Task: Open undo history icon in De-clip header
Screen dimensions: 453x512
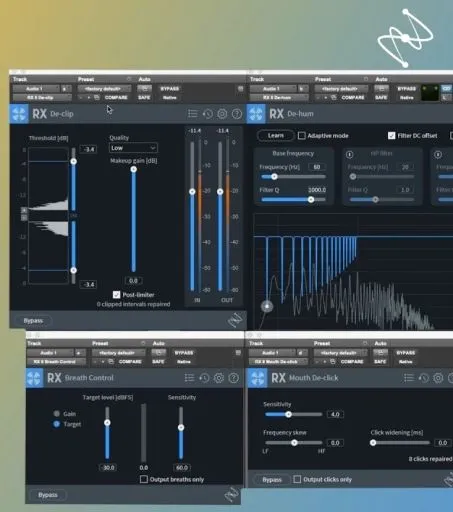Action: 208,114
